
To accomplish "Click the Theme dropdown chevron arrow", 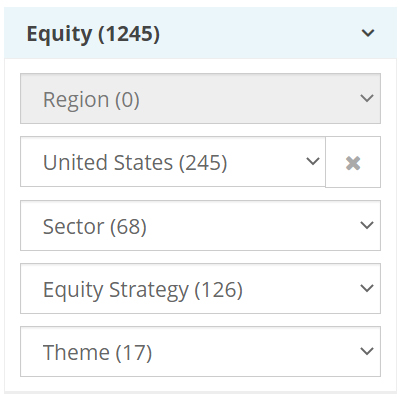I will (367, 351).
